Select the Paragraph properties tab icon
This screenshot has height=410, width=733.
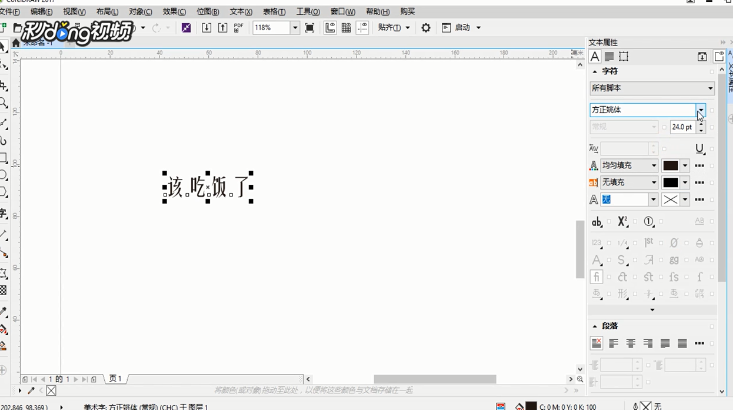[609, 57]
